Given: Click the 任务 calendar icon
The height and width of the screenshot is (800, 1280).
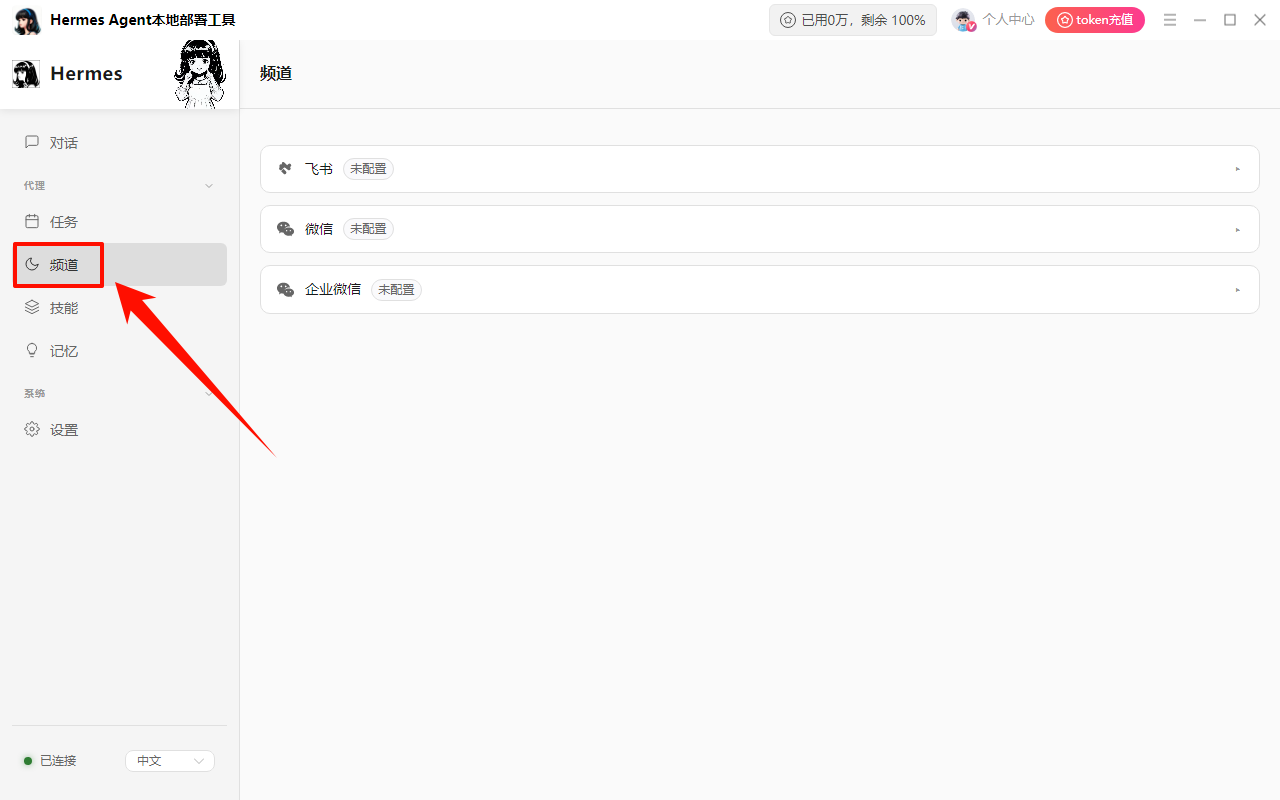Looking at the screenshot, I should 32,221.
